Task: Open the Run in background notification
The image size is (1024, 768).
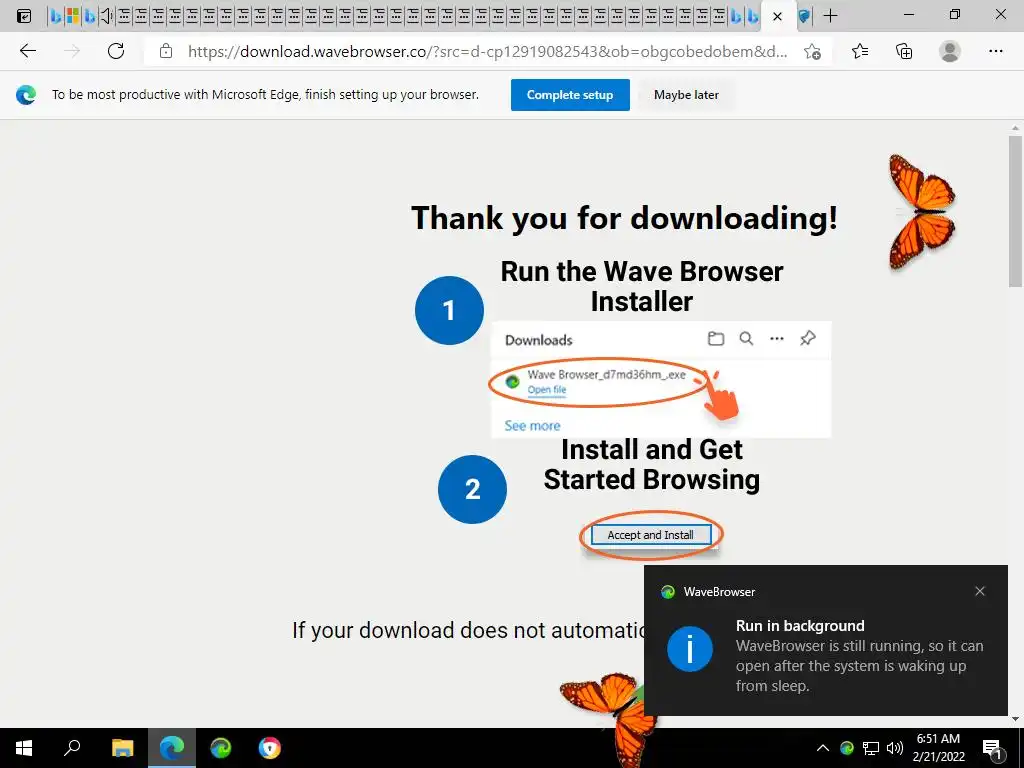Action: [x=825, y=641]
